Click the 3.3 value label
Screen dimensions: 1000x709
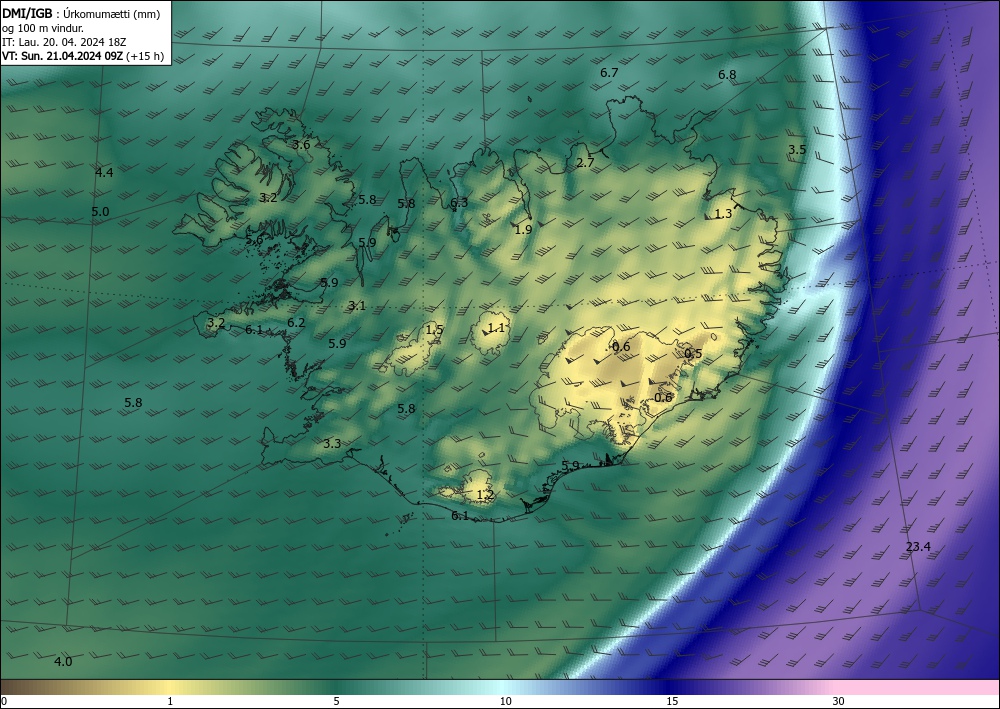tap(332, 444)
